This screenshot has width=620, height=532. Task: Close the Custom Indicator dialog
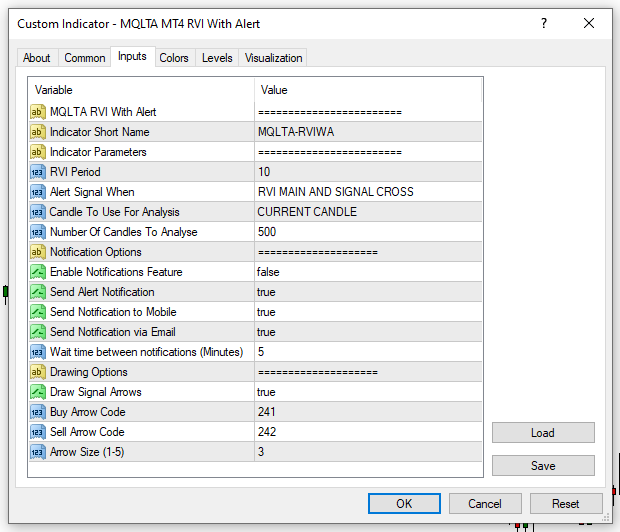point(589,23)
